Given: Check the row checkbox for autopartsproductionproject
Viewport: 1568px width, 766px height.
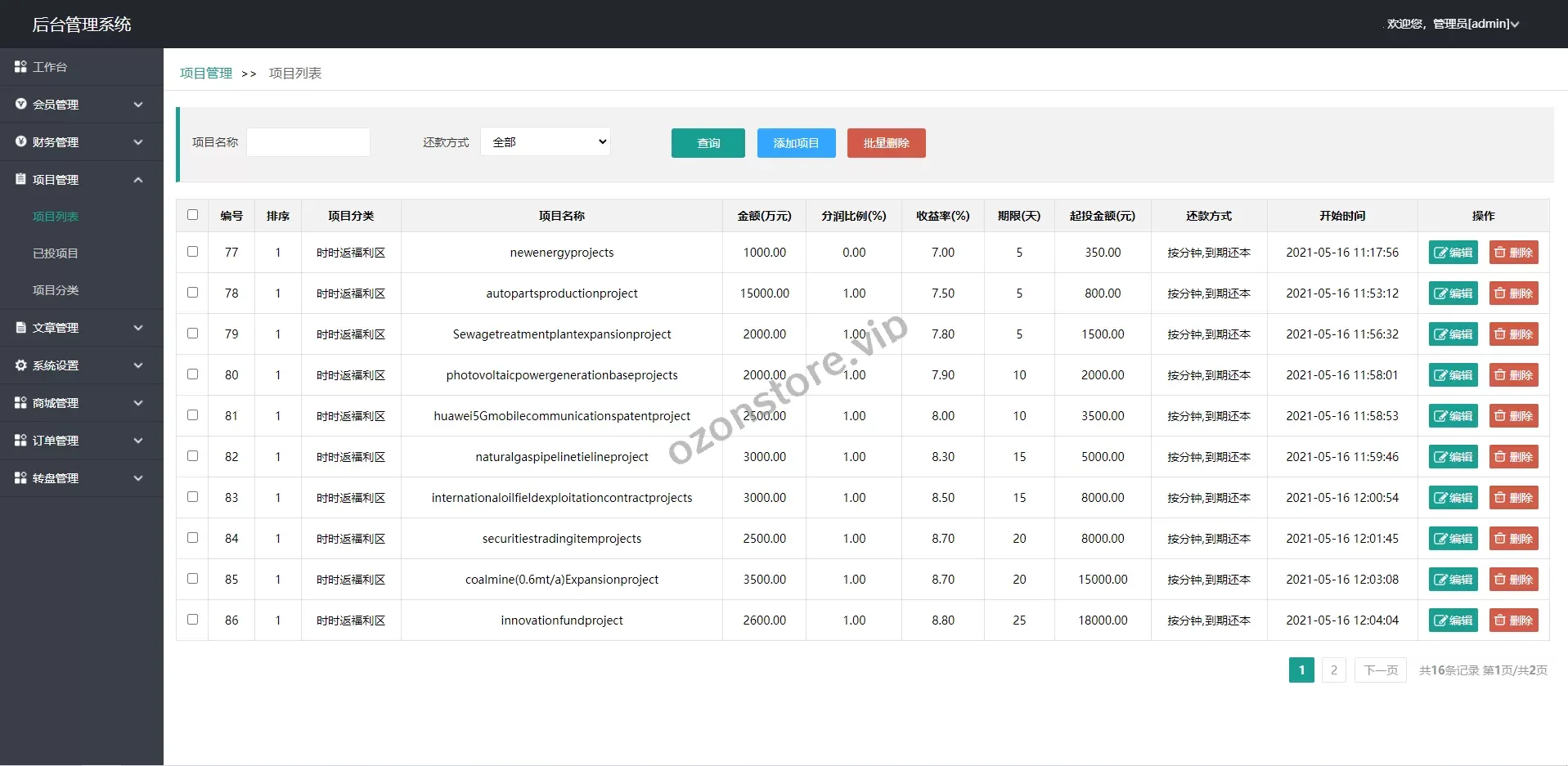Looking at the screenshot, I should [192, 293].
